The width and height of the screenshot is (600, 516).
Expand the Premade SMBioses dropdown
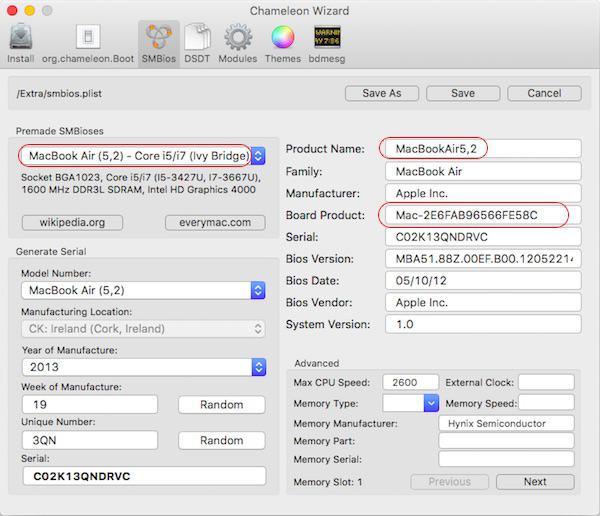(x=257, y=156)
